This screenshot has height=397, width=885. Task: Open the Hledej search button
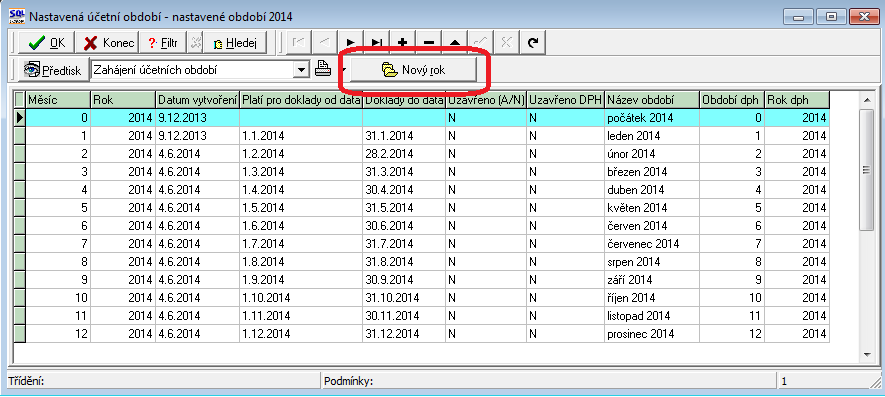coord(235,43)
